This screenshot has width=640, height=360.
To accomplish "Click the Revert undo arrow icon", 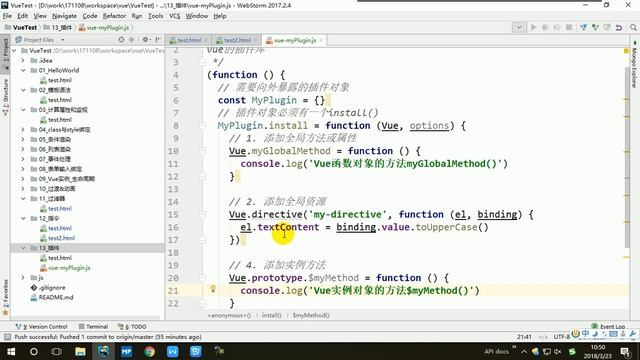I will [x=619, y=27].
